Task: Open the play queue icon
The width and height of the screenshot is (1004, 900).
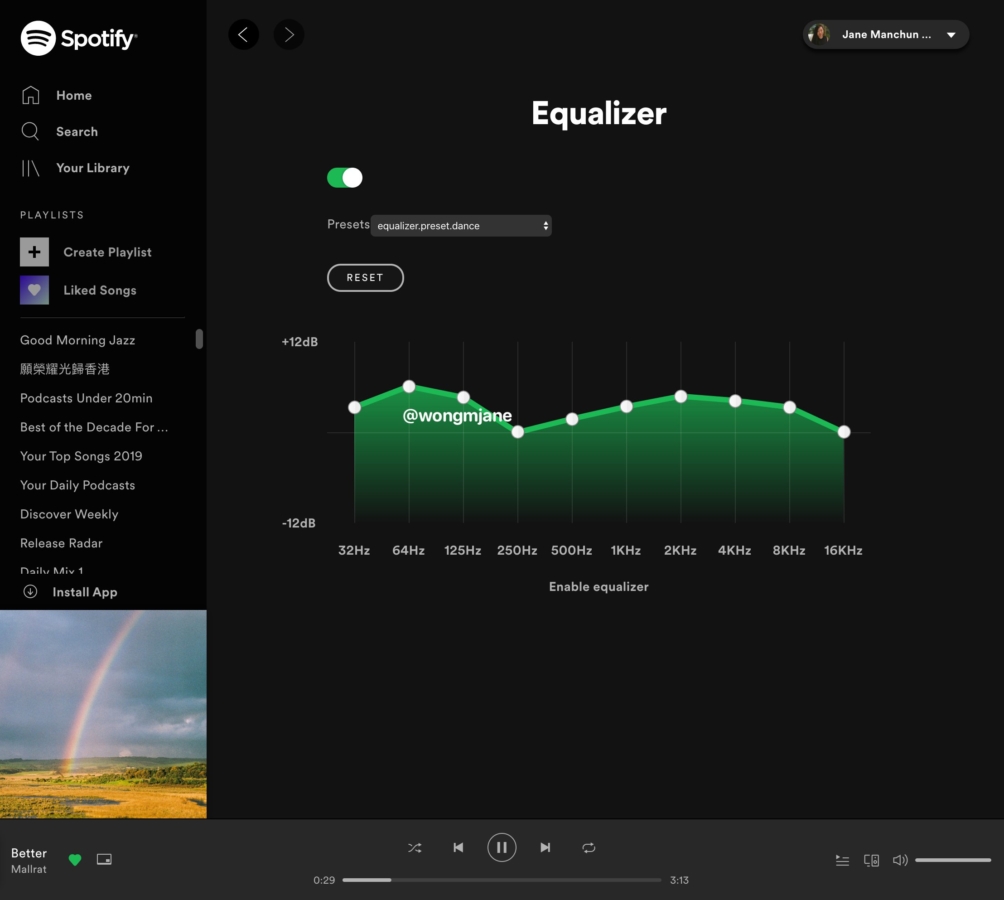Action: pyautogui.click(x=842, y=860)
